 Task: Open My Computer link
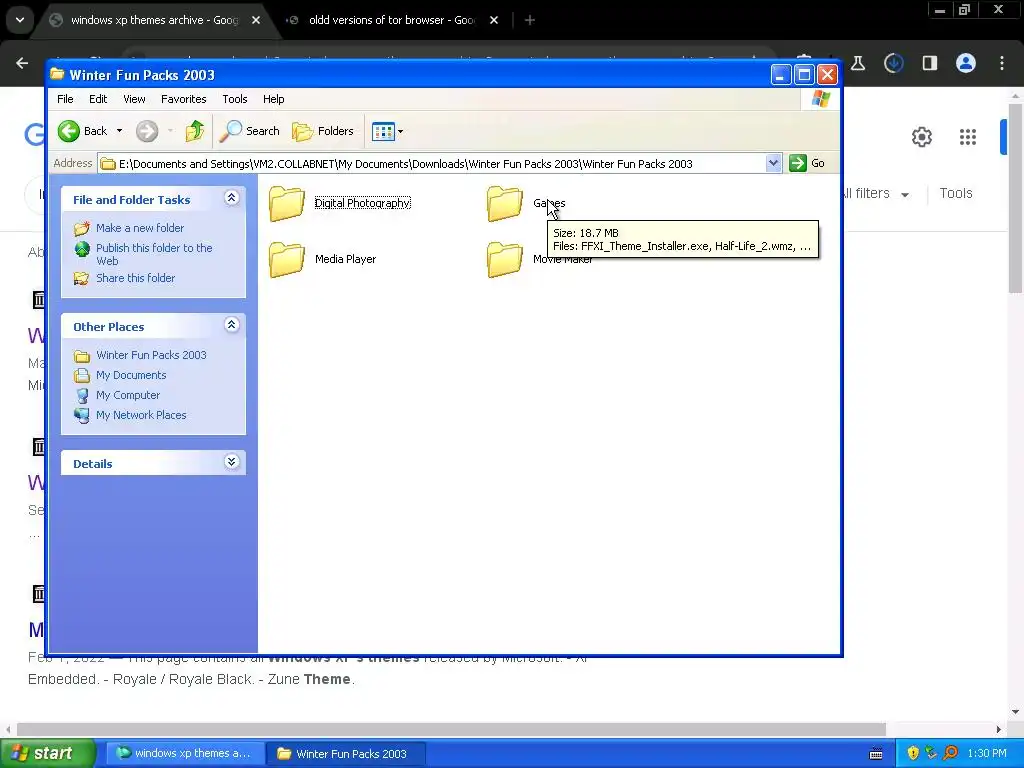click(x=127, y=395)
